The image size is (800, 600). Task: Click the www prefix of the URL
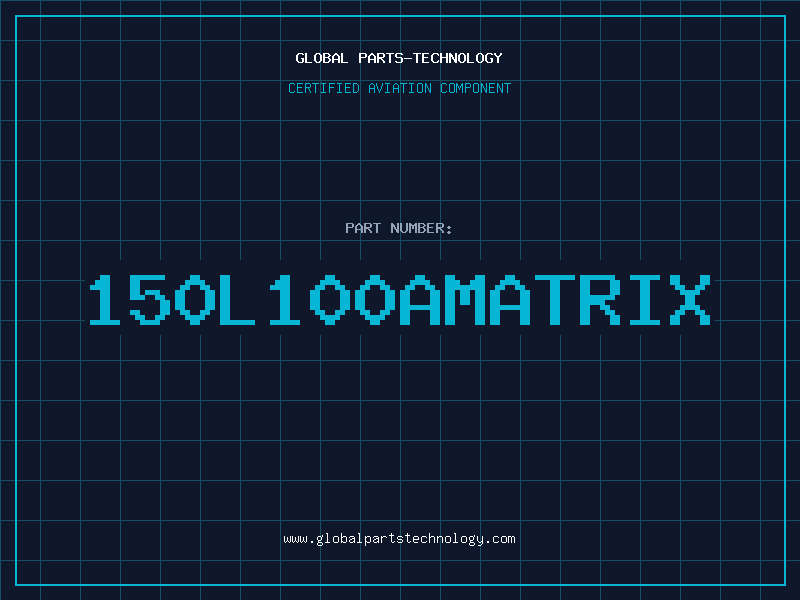pyautogui.click(x=295, y=539)
